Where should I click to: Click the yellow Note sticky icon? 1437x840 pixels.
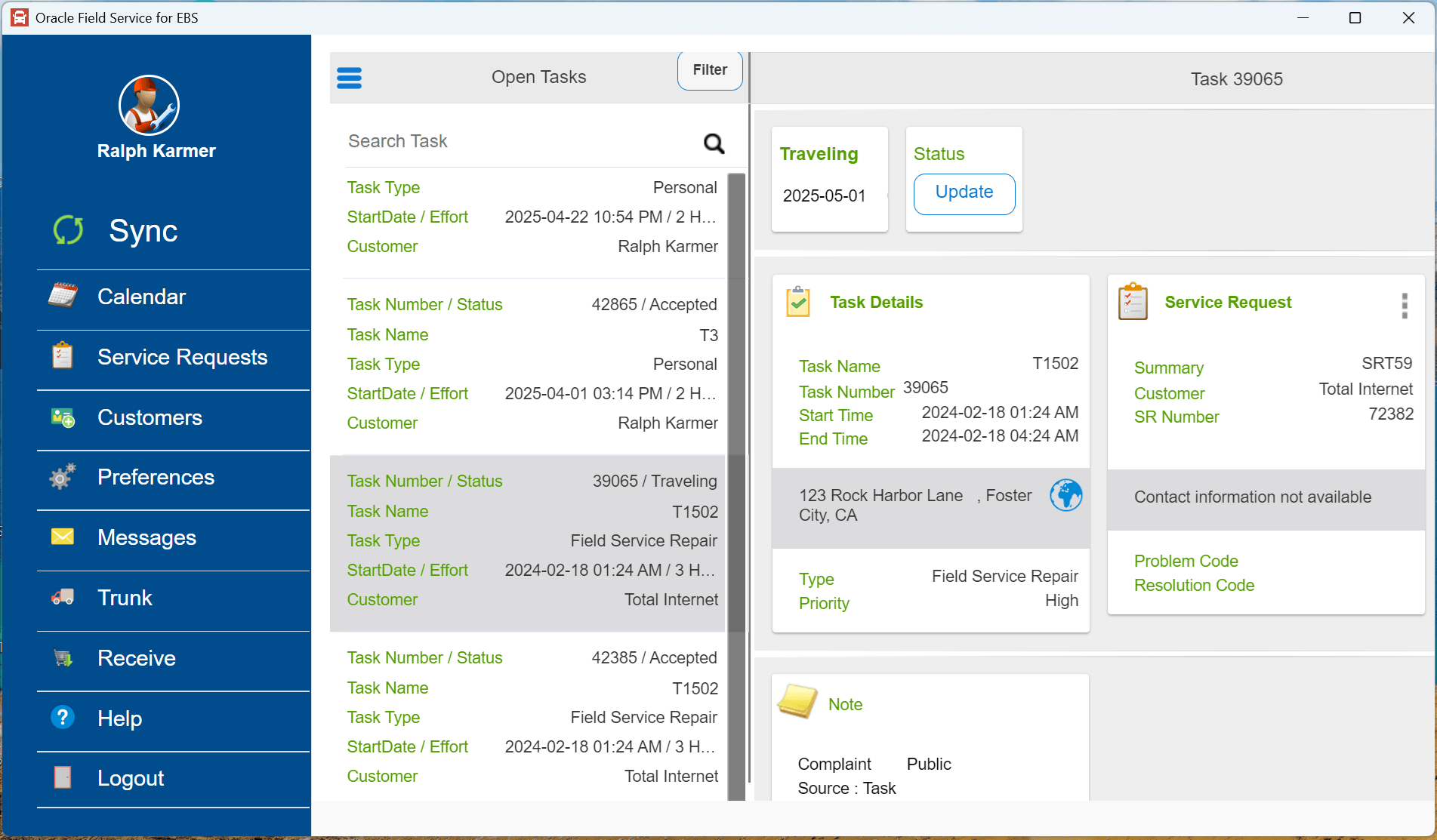click(797, 701)
